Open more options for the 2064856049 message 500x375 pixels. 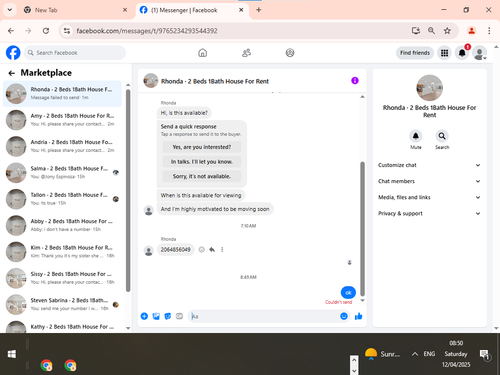coord(222,249)
